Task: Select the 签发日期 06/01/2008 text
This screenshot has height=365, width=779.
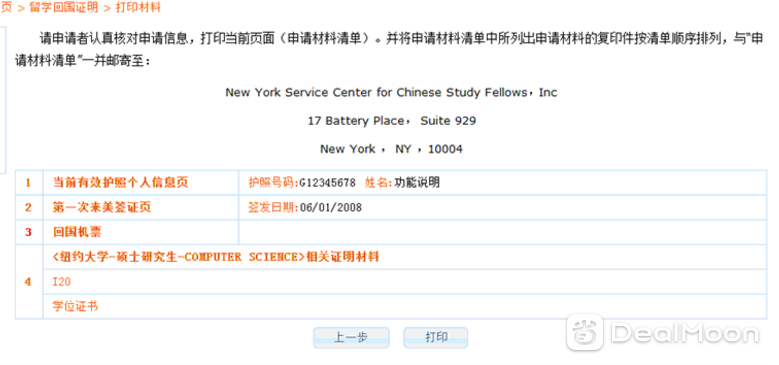Action: [x=305, y=208]
